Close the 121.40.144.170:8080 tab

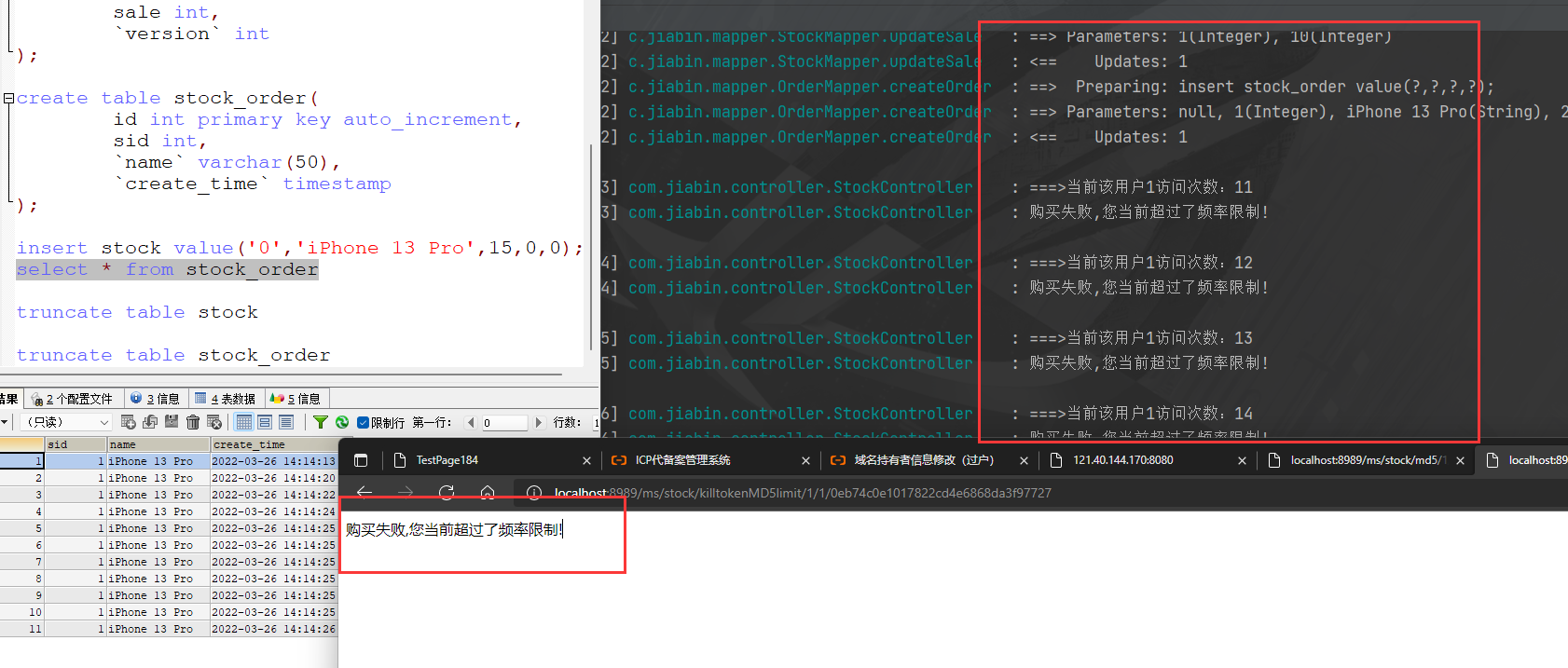pyautogui.click(x=1242, y=460)
